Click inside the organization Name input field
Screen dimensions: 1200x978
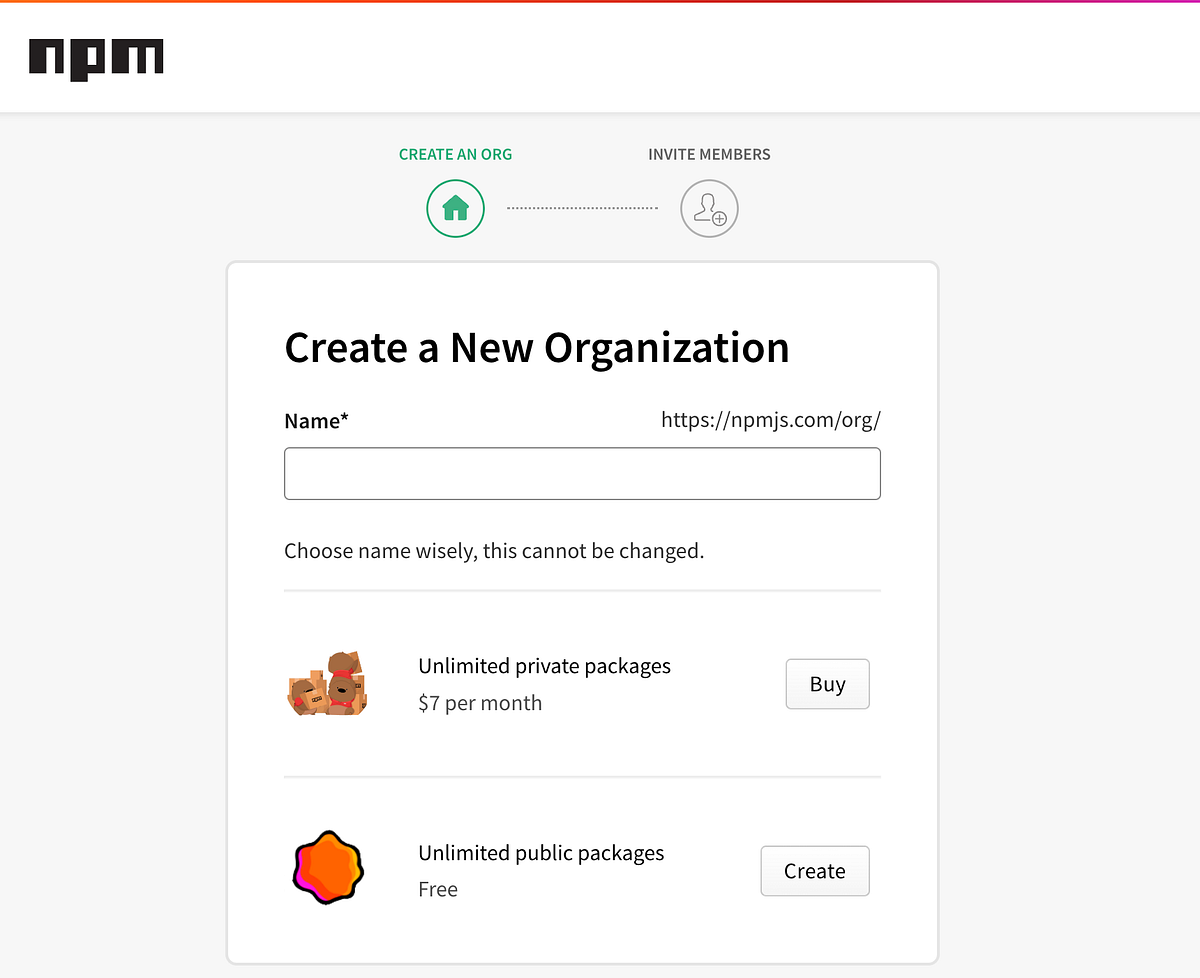(x=582, y=473)
